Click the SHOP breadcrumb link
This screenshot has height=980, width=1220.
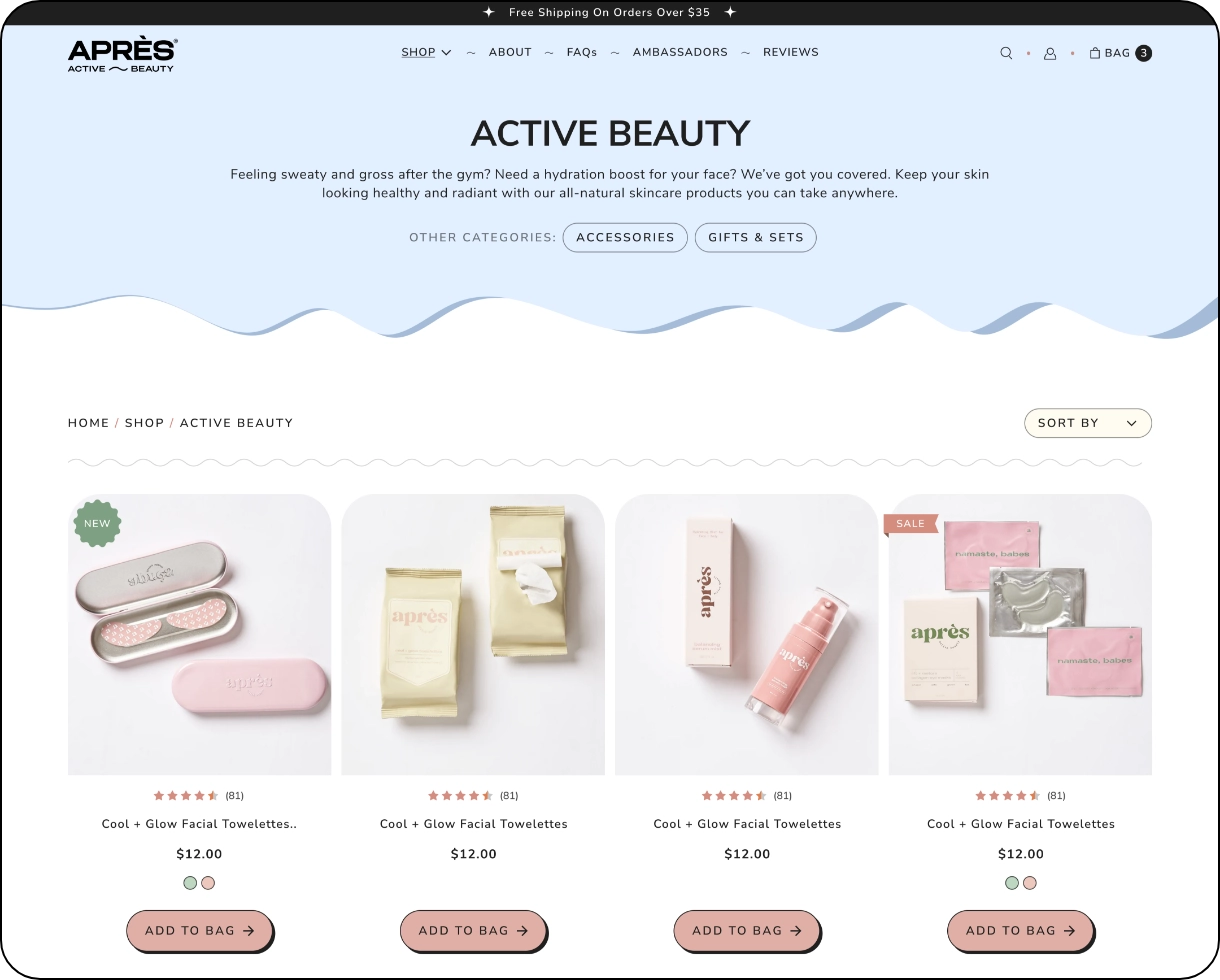click(x=144, y=423)
